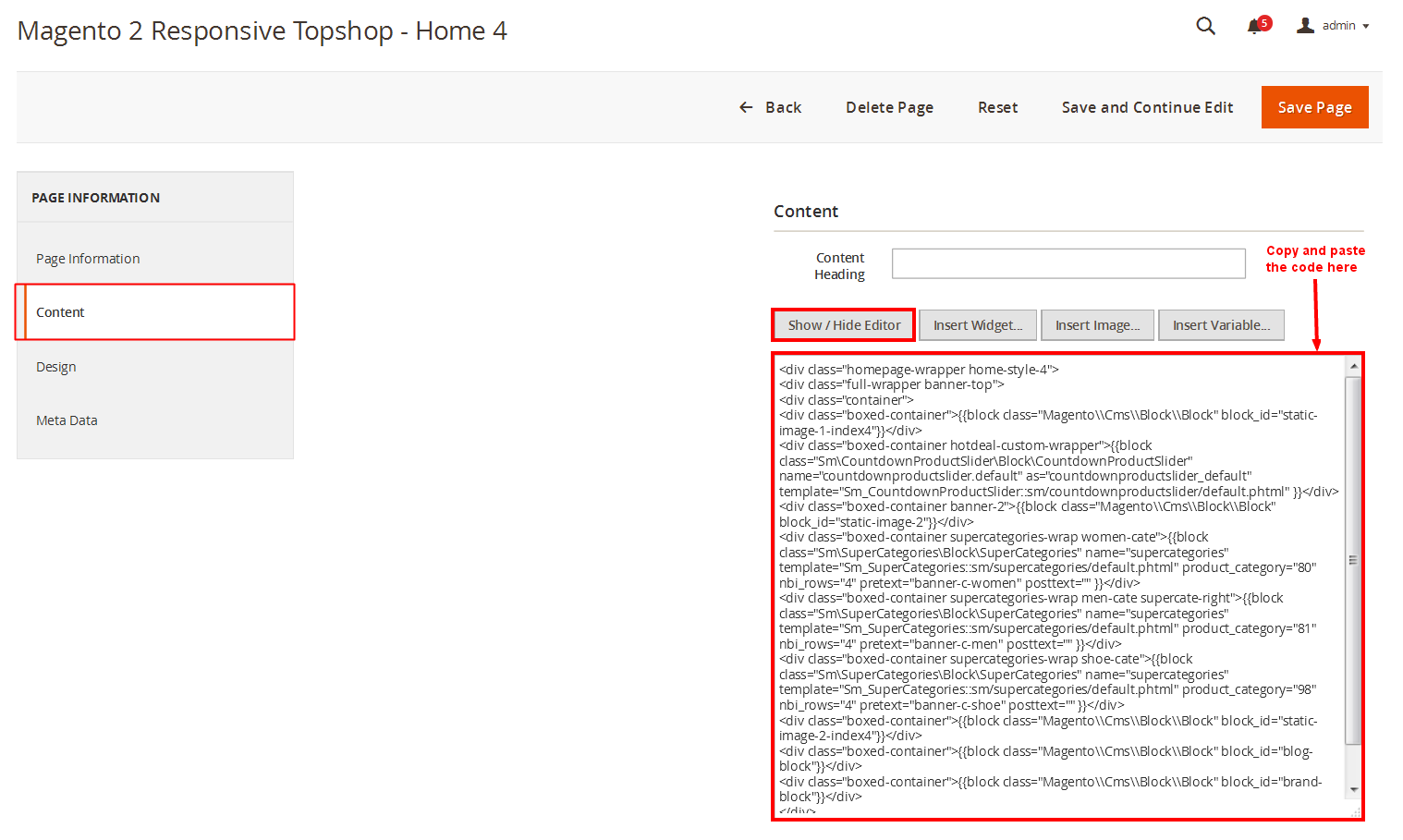Click the code editor scrollbar down arrow
1403x840 pixels.
tap(1354, 790)
